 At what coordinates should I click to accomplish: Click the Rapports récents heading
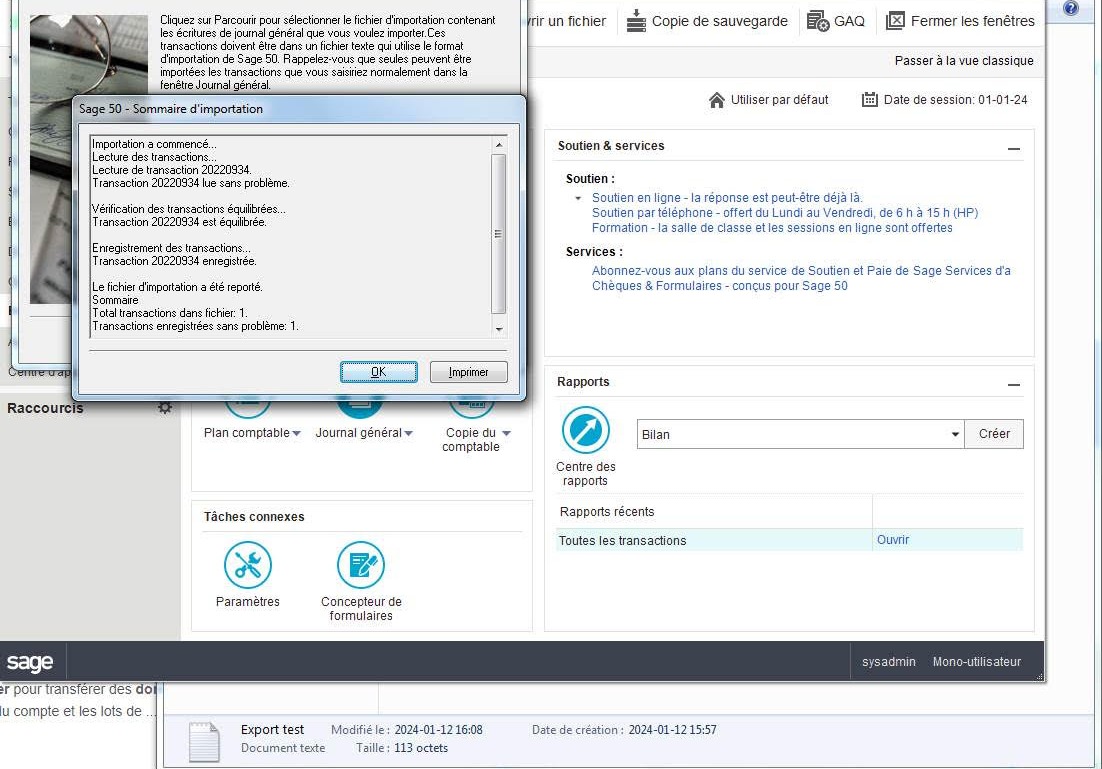point(607,512)
